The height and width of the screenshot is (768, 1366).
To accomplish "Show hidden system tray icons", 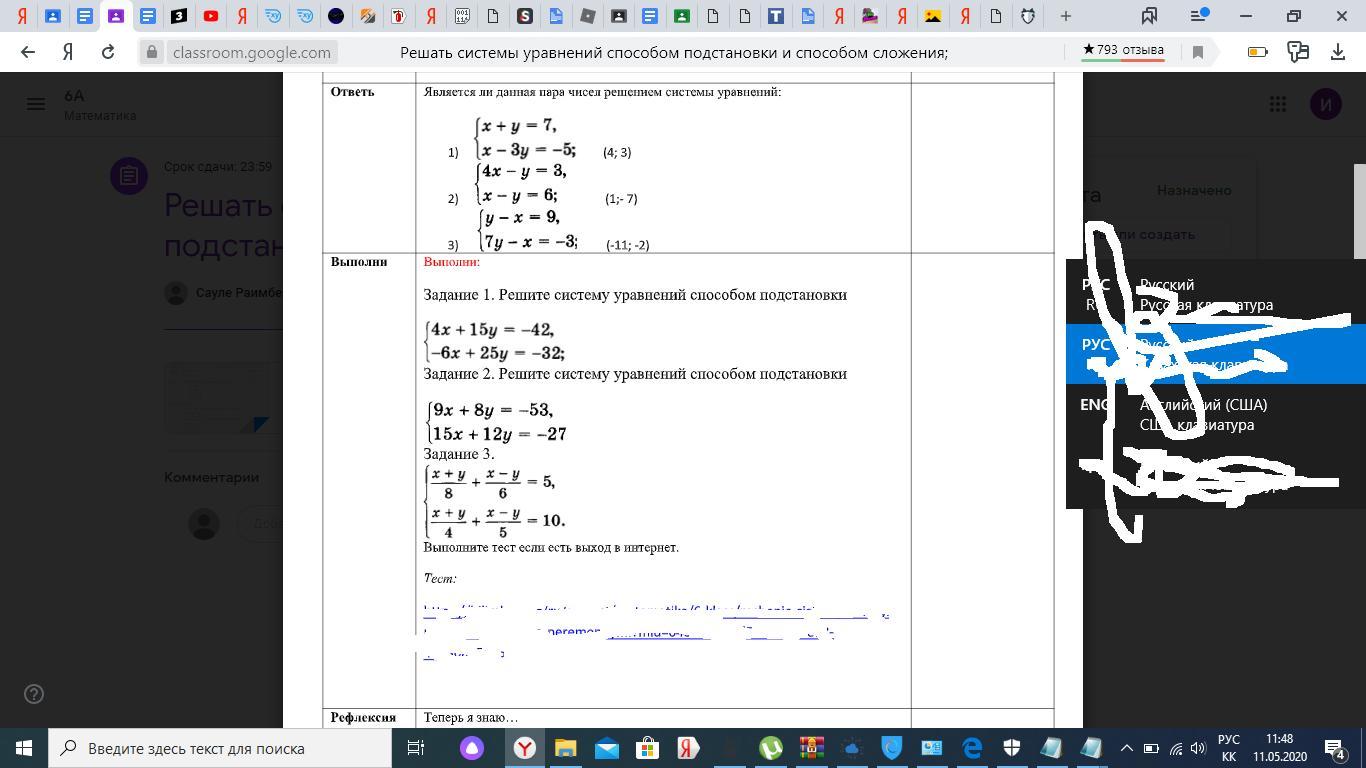I will (x=1126, y=748).
